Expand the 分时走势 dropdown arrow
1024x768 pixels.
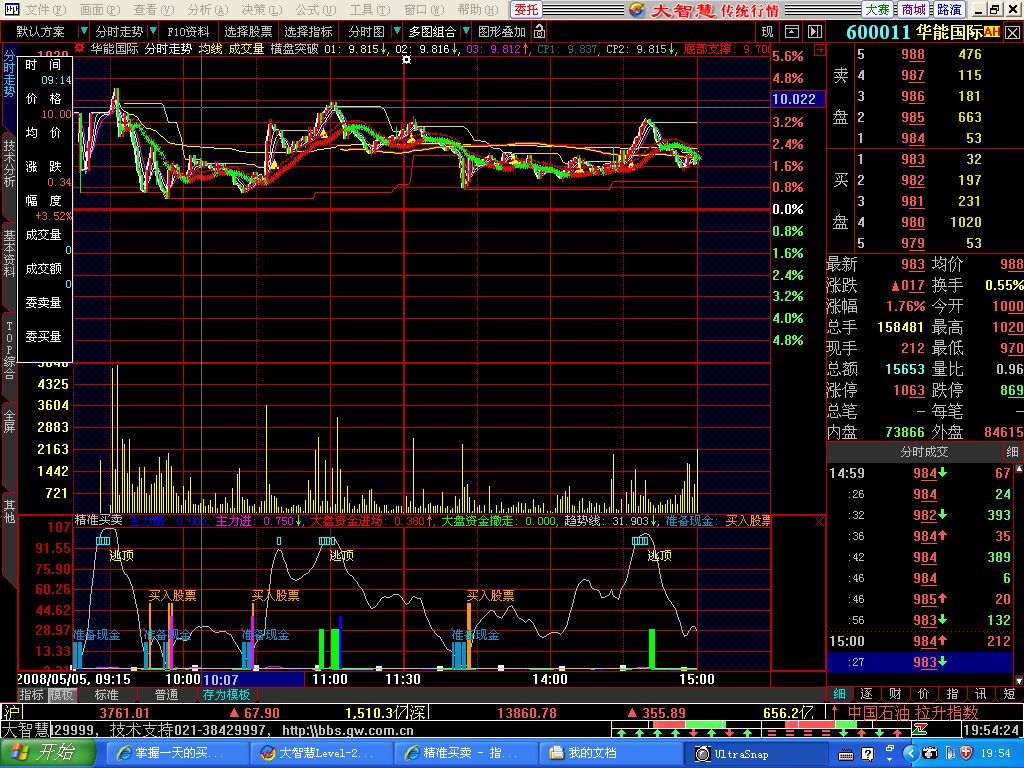coord(151,32)
